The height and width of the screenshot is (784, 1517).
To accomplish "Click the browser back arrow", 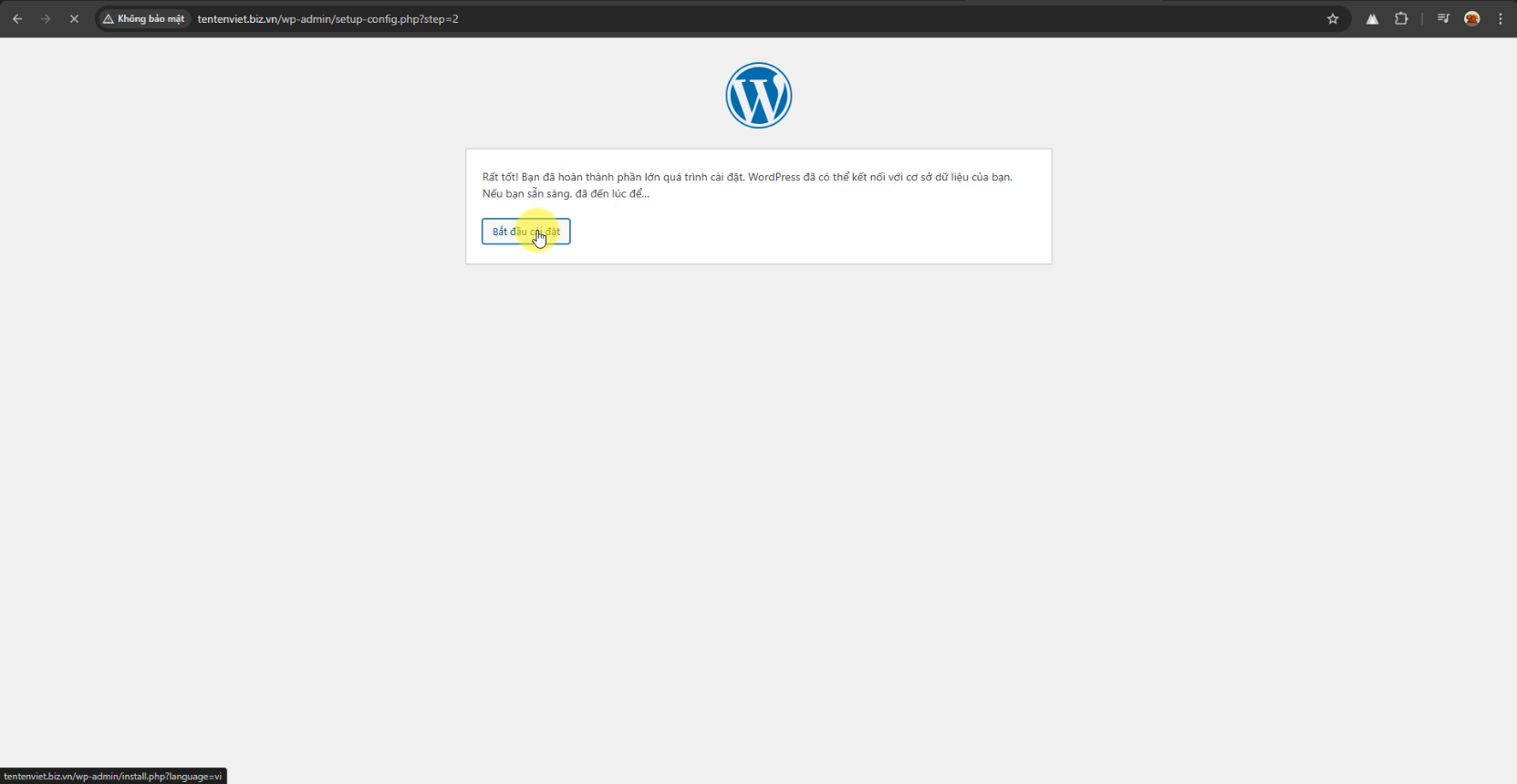I will coord(17,18).
